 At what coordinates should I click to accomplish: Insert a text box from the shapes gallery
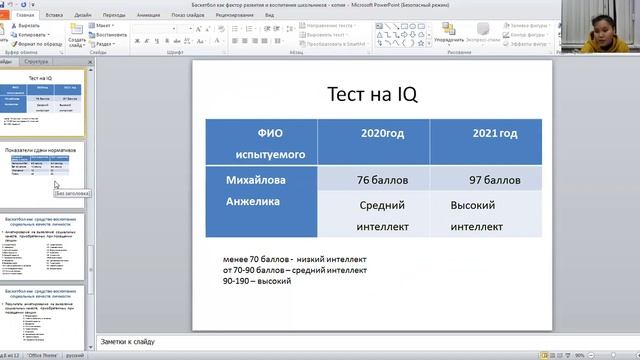click(380, 27)
